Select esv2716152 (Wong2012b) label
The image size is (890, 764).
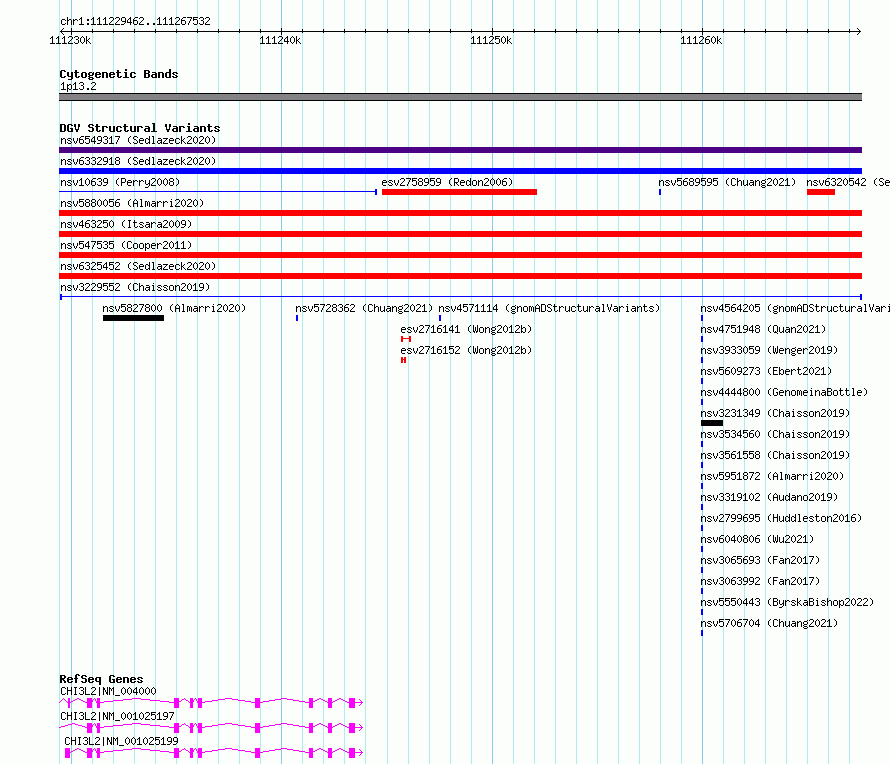pyautogui.click(x=466, y=350)
